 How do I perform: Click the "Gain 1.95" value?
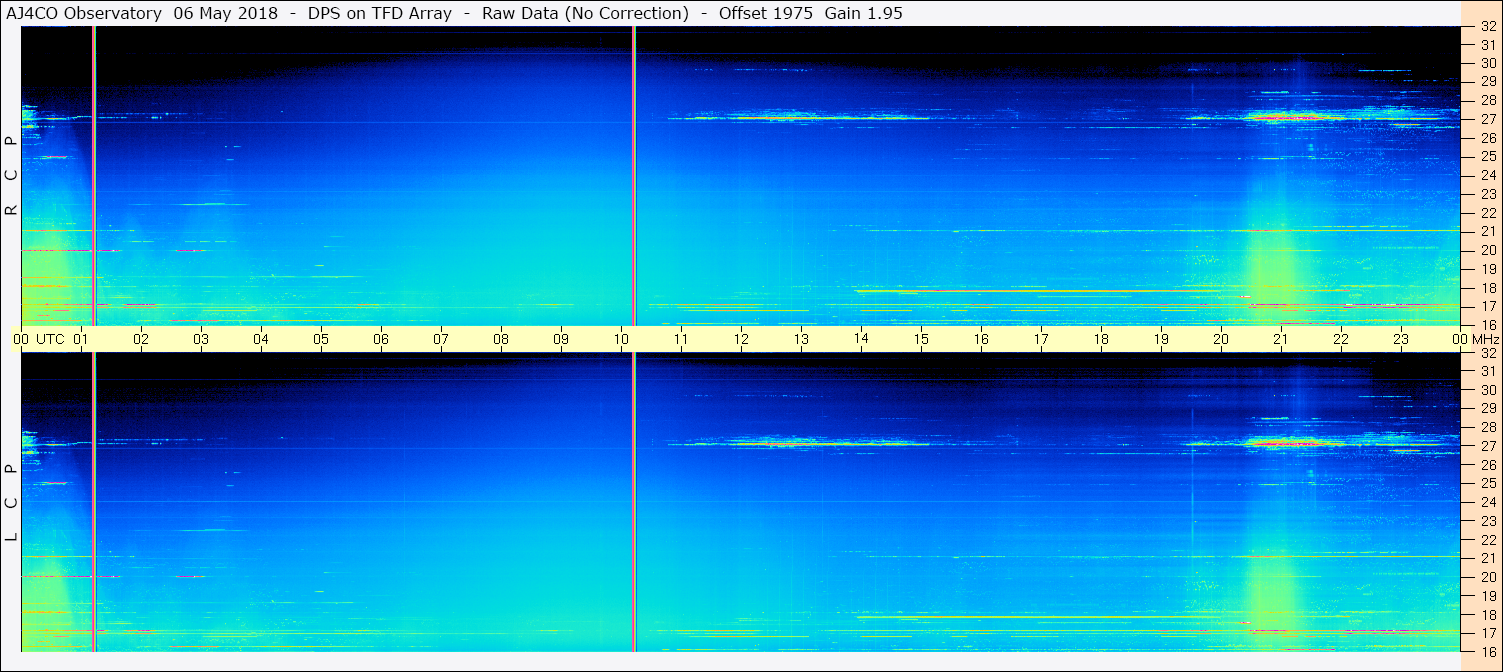coord(864,13)
